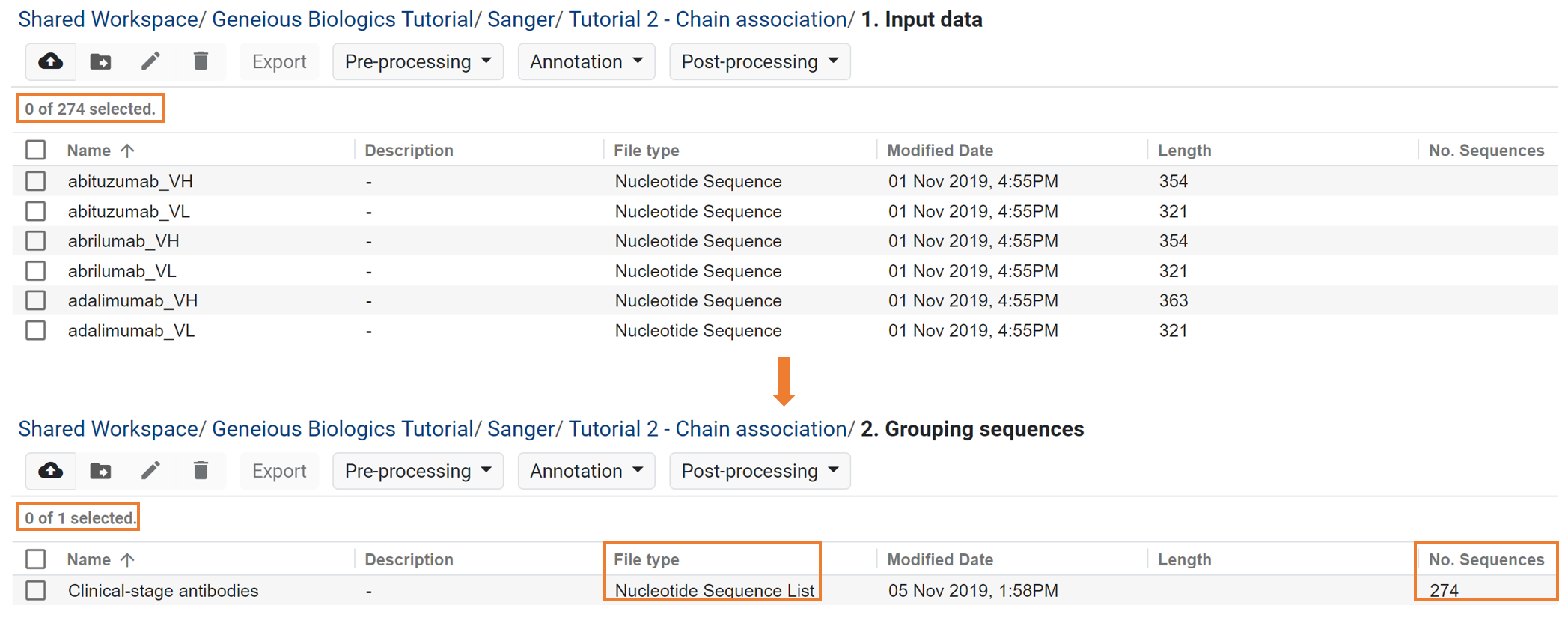This screenshot has width=1568, height=617.
Task: Select checkbox for adalimumab_VL row
Action: 35,330
